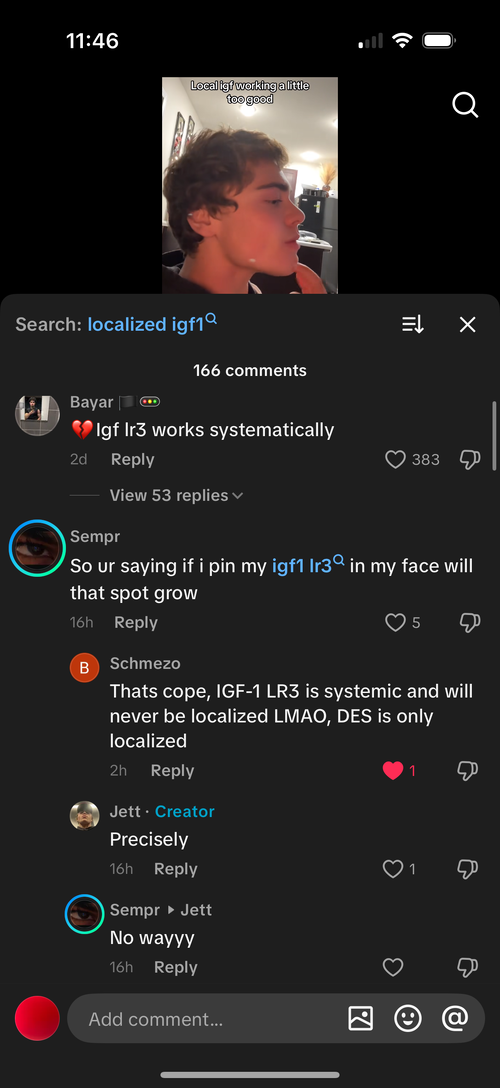Dislike Bayar's Igf lr3 comment

469,459
